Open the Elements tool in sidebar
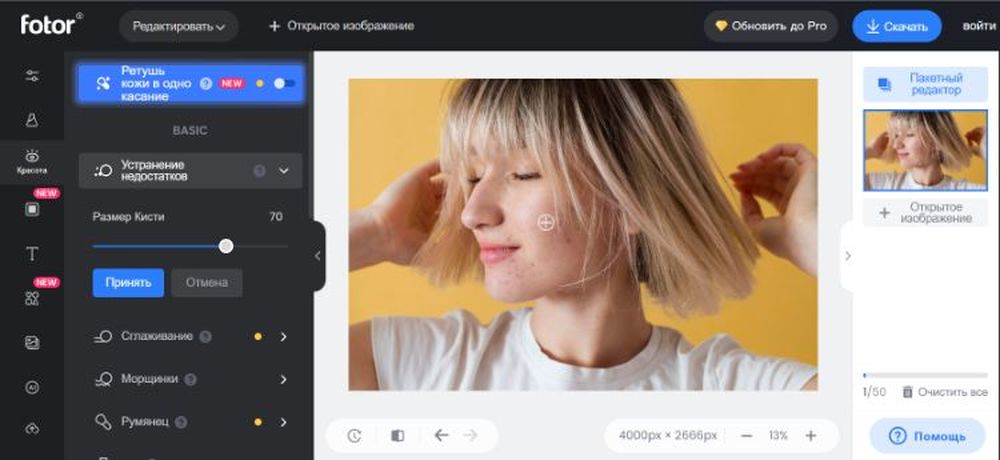This screenshot has width=1000, height=460. (32, 299)
